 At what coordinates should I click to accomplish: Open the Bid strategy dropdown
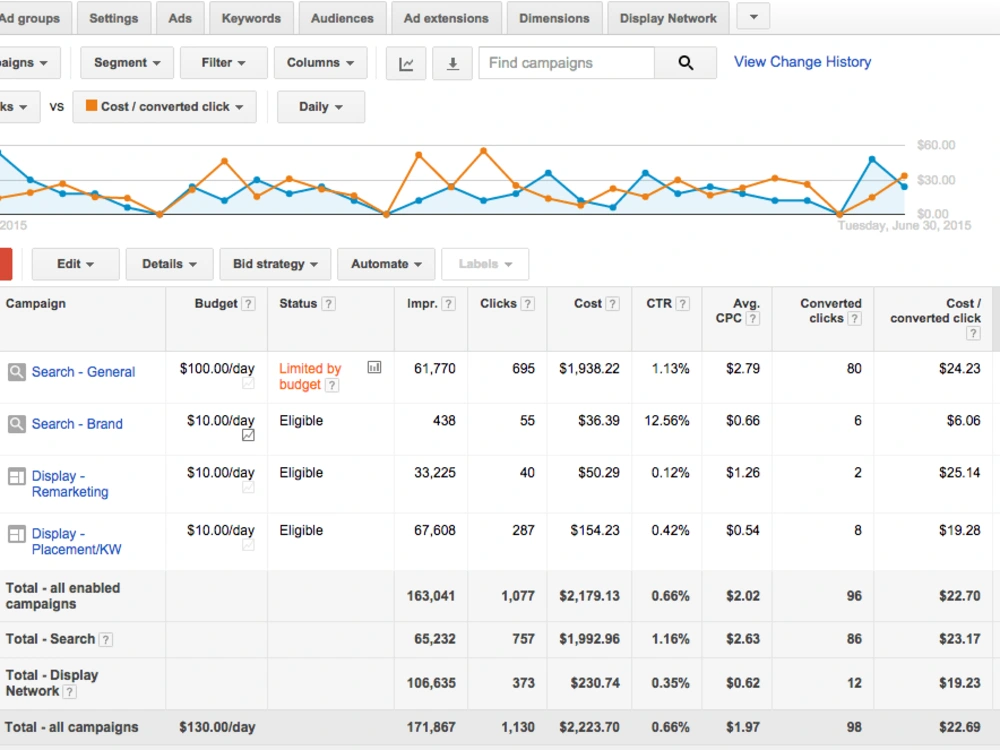[x=275, y=264]
